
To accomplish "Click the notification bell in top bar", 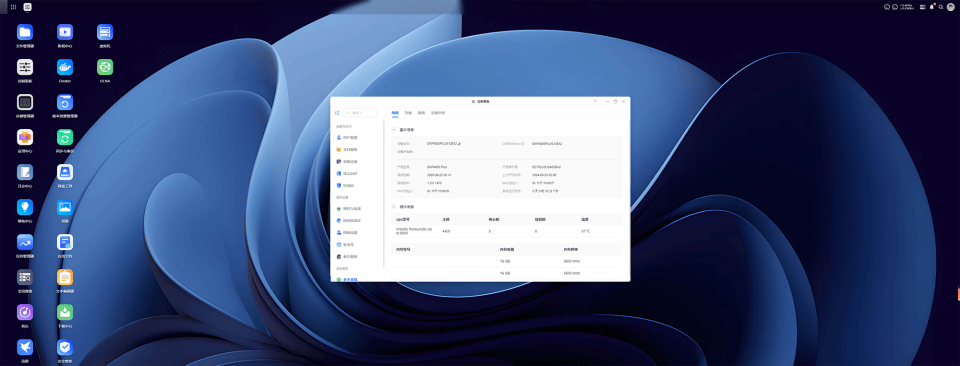I will point(932,7).
